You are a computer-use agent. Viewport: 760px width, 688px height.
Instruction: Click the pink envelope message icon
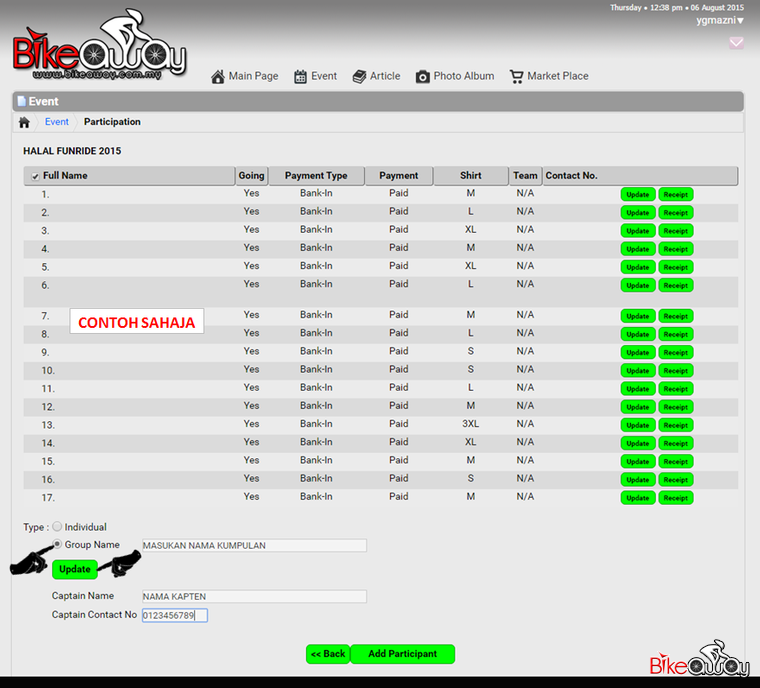[x=736, y=43]
